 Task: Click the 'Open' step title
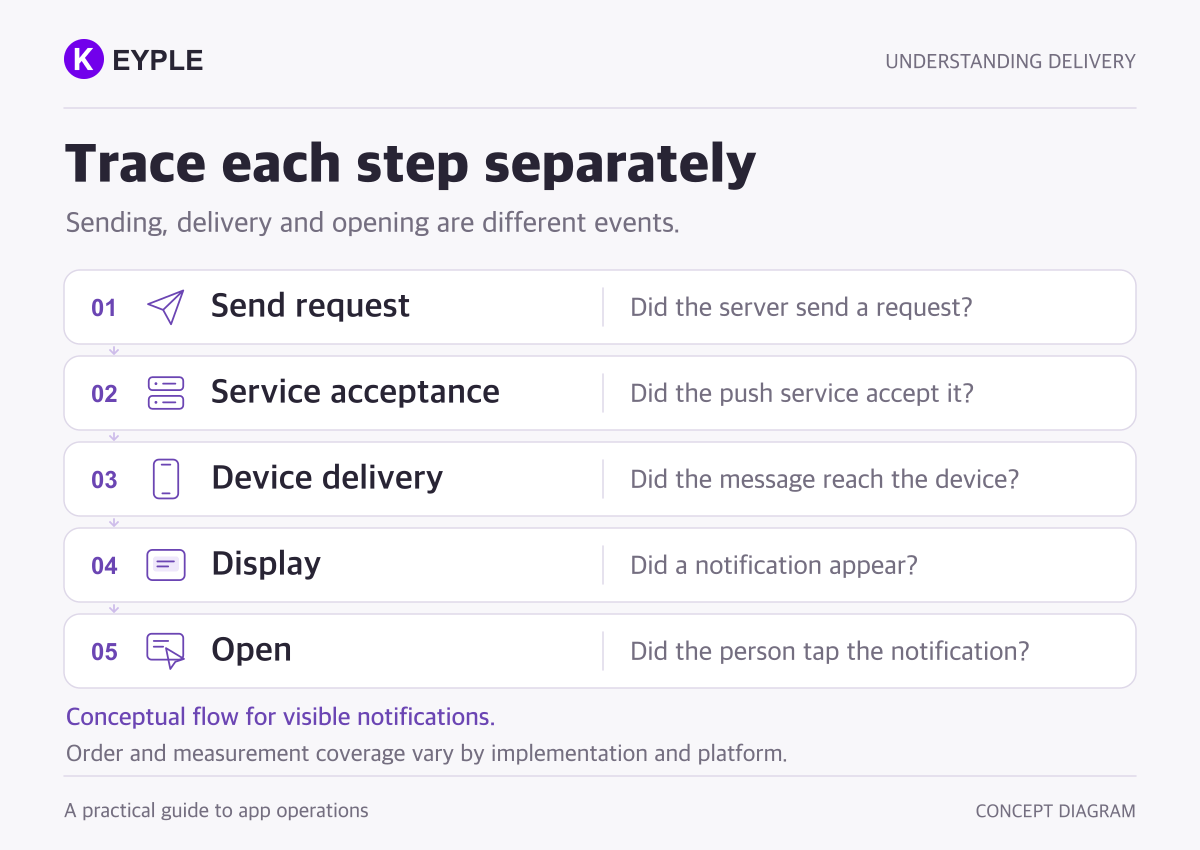[x=251, y=650]
